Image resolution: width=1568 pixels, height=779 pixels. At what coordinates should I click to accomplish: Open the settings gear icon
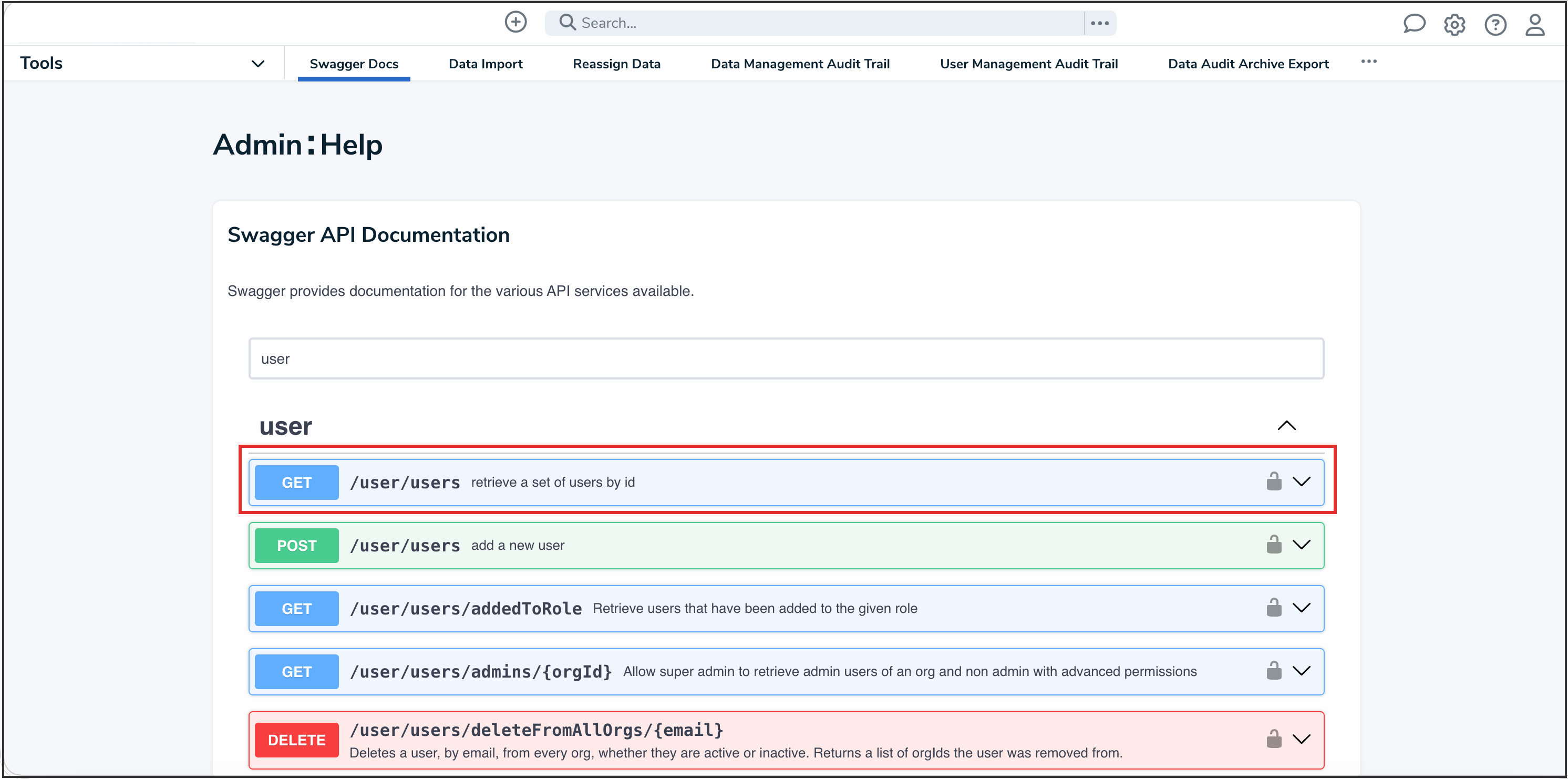1455,24
